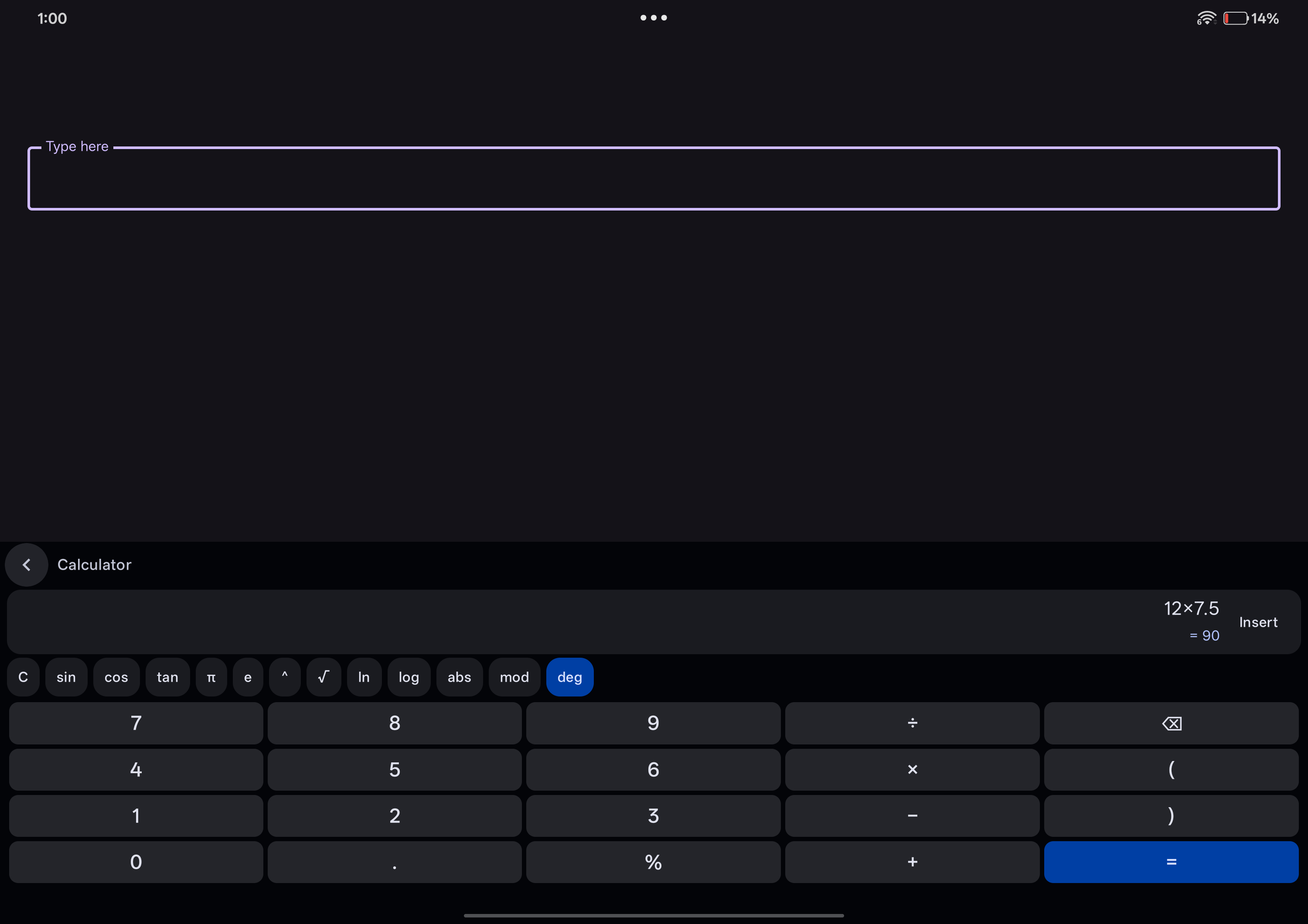Tap the battery 14% indicator
Screen dimensions: 1308x924
pyautogui.click(x=1251, y=18)
